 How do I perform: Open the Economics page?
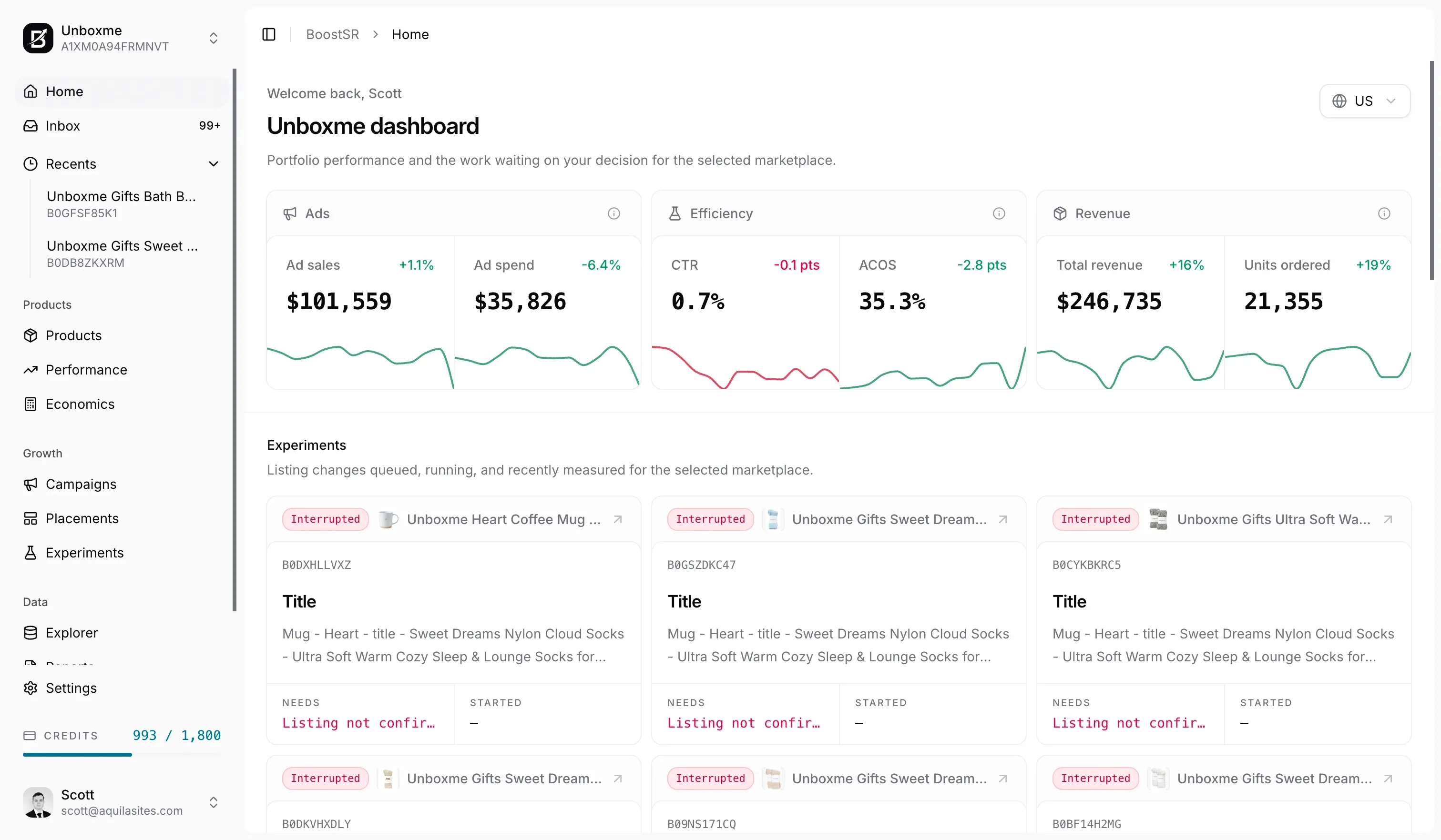(x=121, y=404)
